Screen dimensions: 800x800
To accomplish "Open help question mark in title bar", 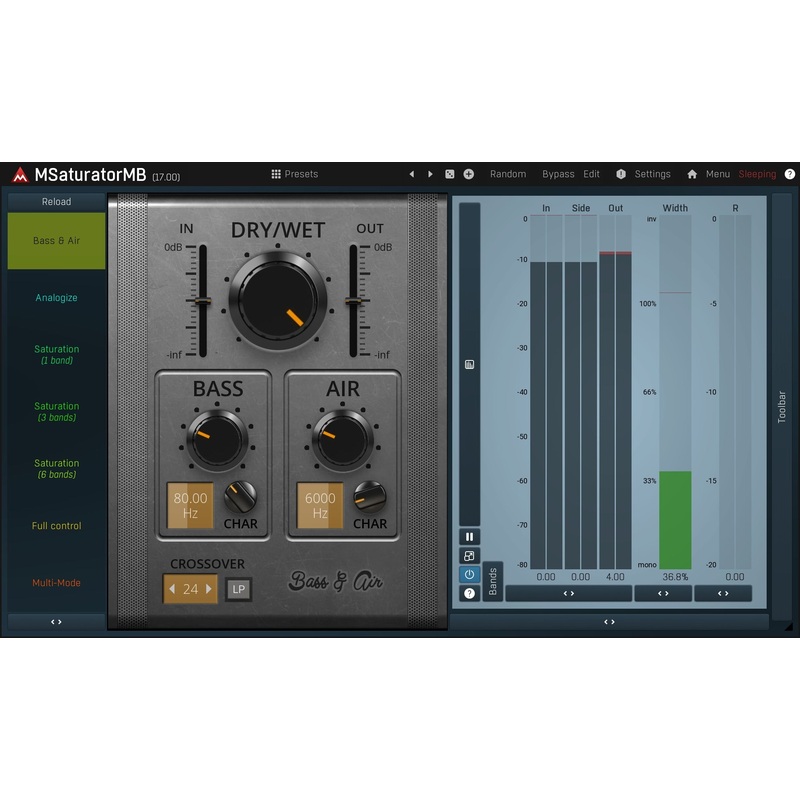I will click(x=790, y=174).
